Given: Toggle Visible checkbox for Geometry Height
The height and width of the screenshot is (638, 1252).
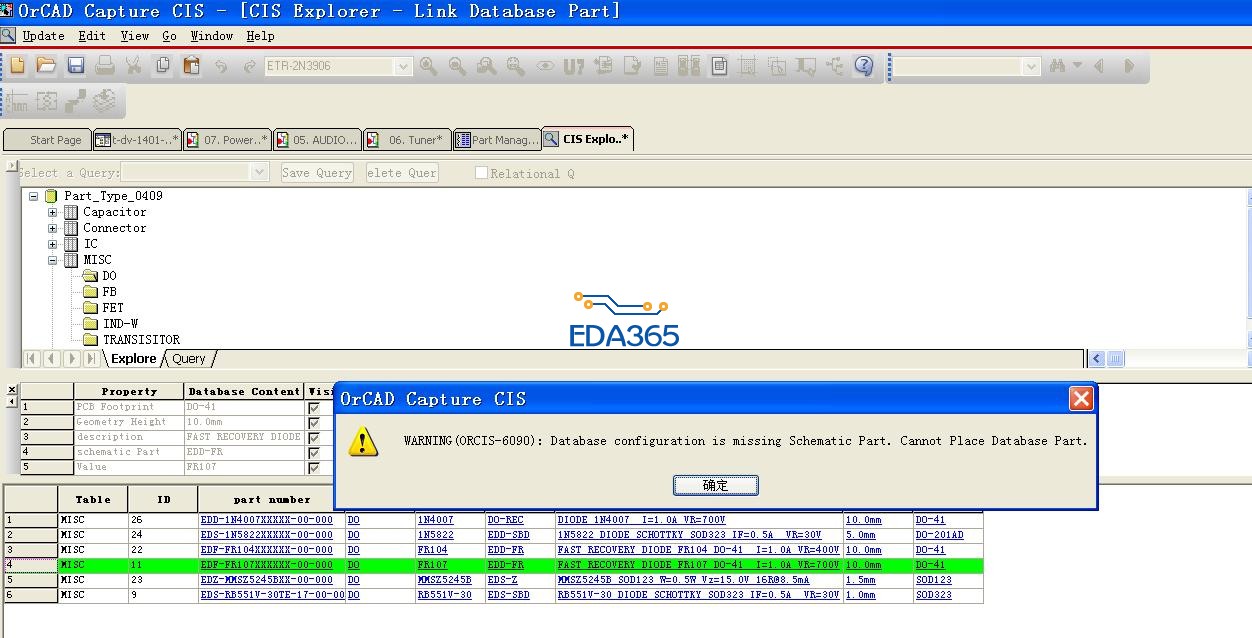Looking at the screenshot, I should click(x=314, y=423).
